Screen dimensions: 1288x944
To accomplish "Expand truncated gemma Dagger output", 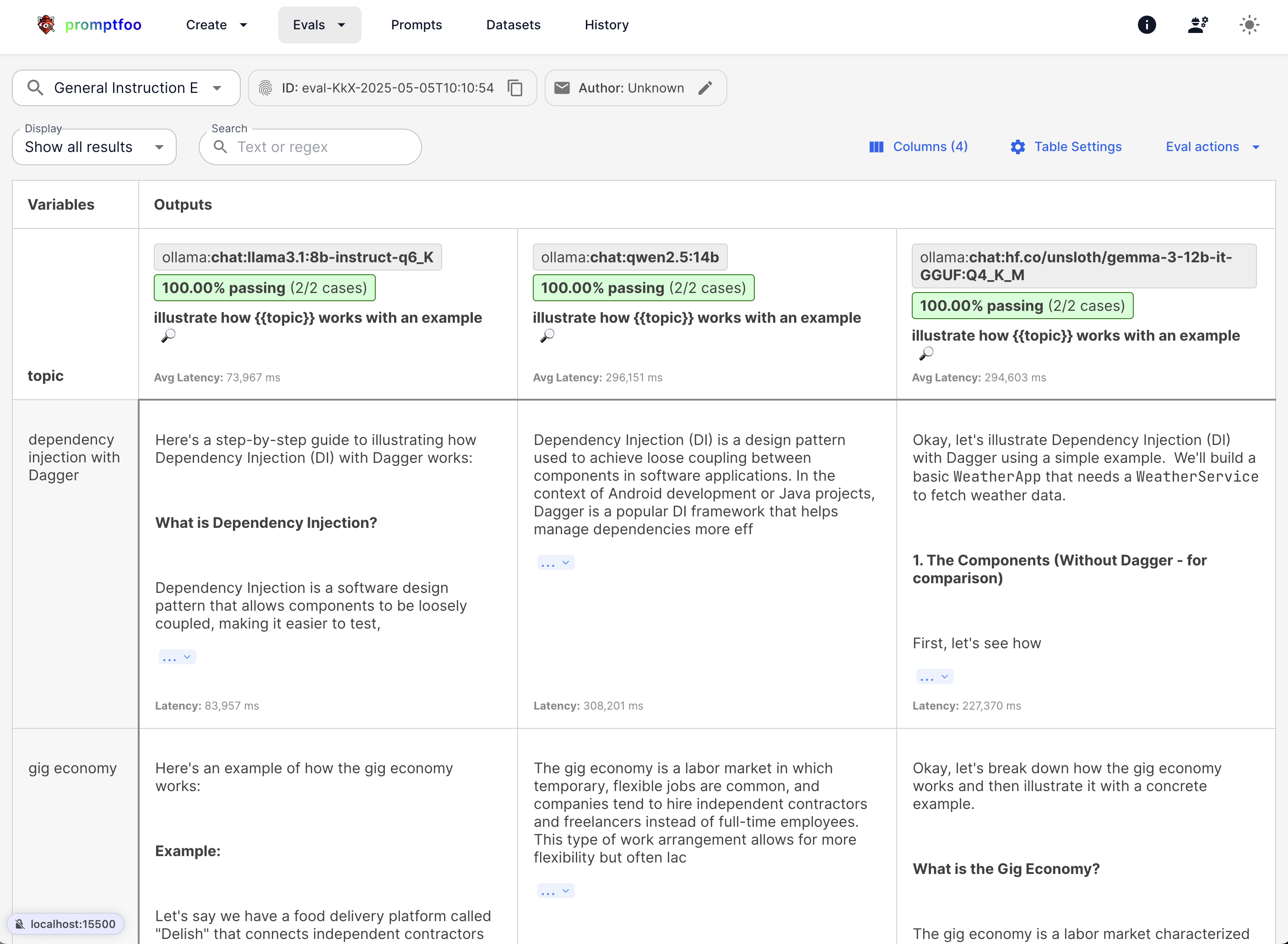I will [x=935, y=677].
